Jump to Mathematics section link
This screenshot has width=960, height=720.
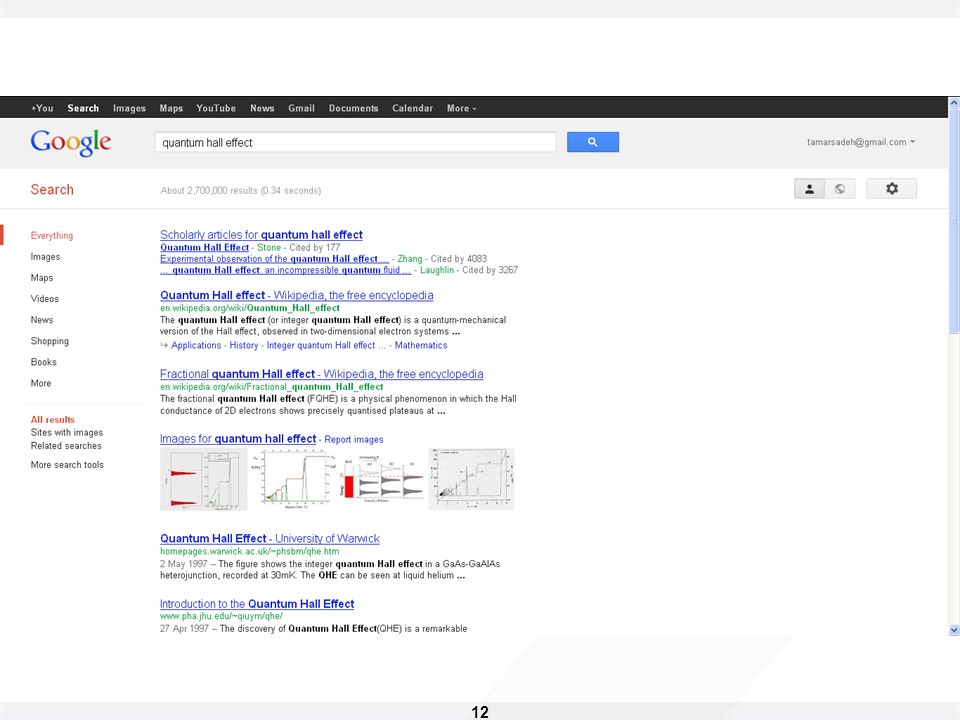click(x=421, y=345)
